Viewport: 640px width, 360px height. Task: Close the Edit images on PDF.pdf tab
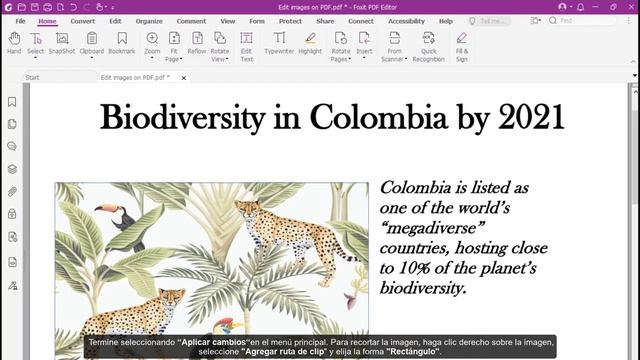click(x=184, y=78)
